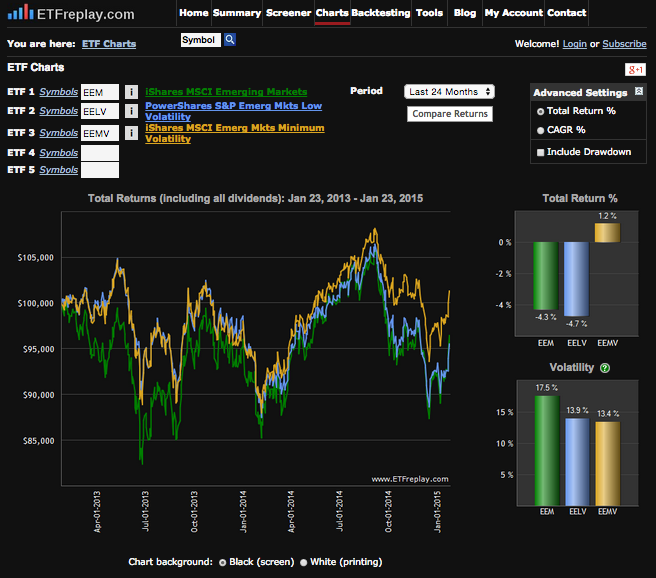Click the gold EEMV 13.4 % volatility bar
Viewport: 656px width, 578px height.
click(607, 463)
